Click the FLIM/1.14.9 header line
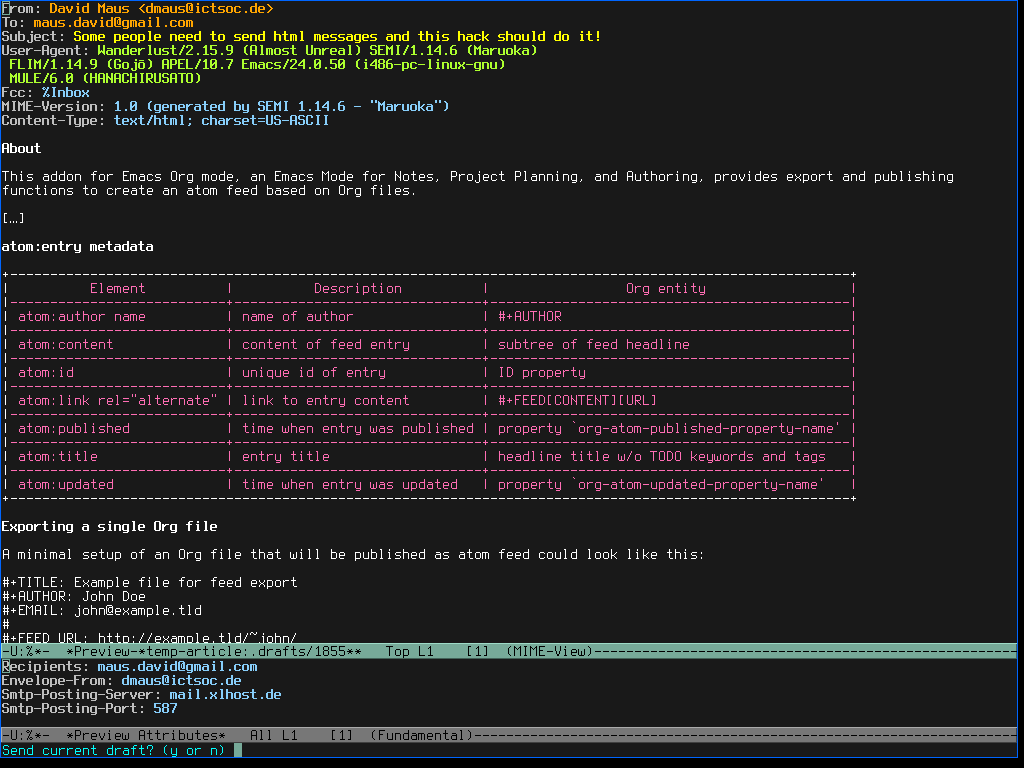 (x=257, y=65)
